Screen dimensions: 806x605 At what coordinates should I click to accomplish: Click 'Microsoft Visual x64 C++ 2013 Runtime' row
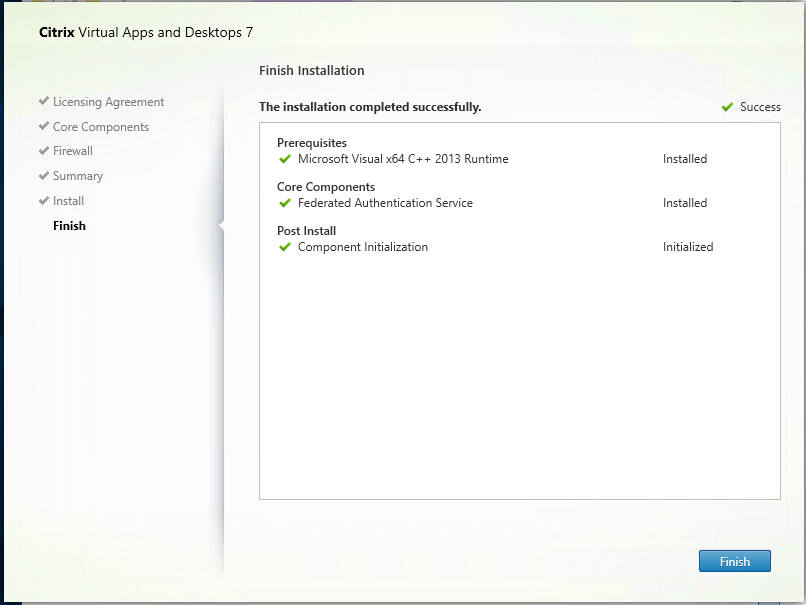[403, 159]
